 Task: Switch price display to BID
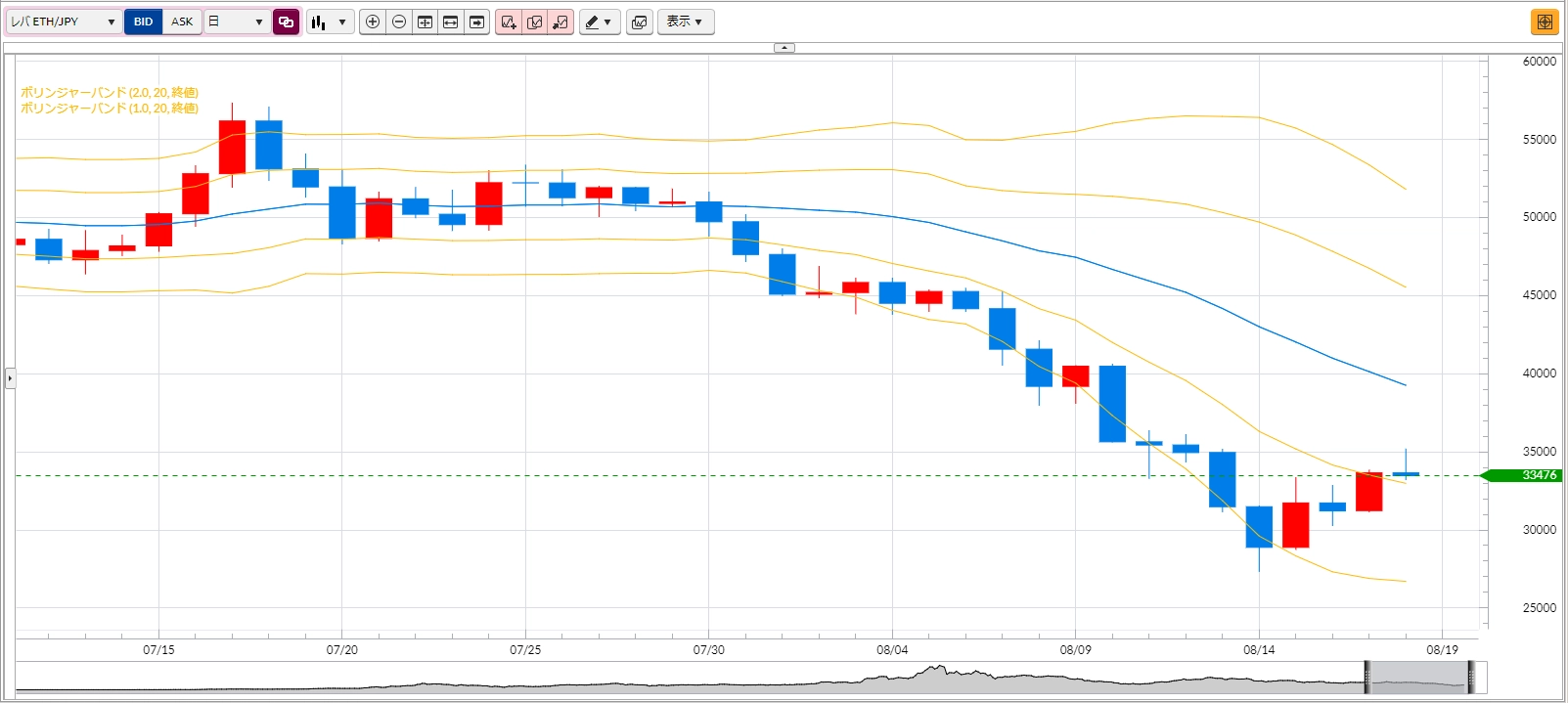(144, 22)
